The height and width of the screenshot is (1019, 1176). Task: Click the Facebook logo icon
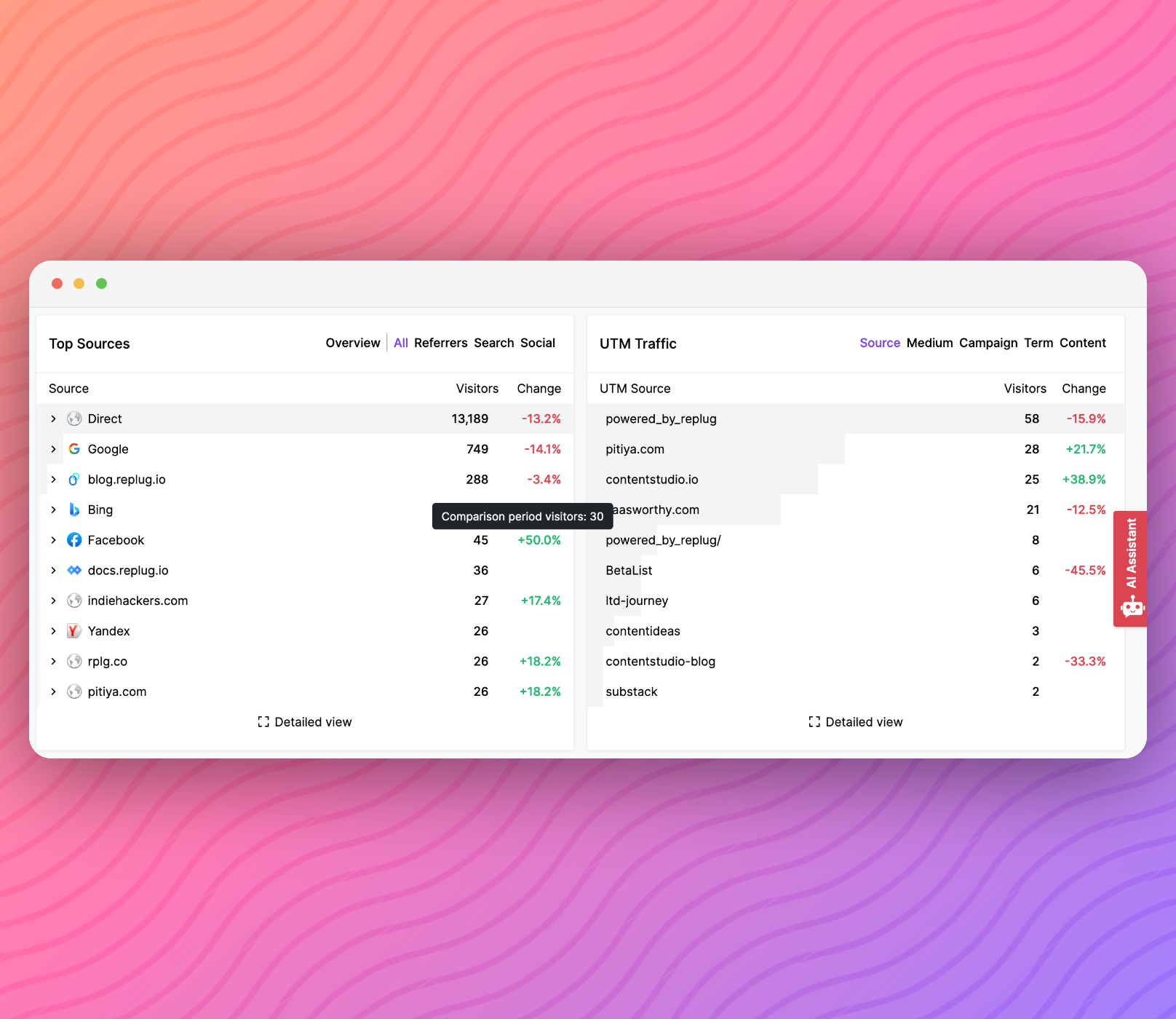(74, 540)
